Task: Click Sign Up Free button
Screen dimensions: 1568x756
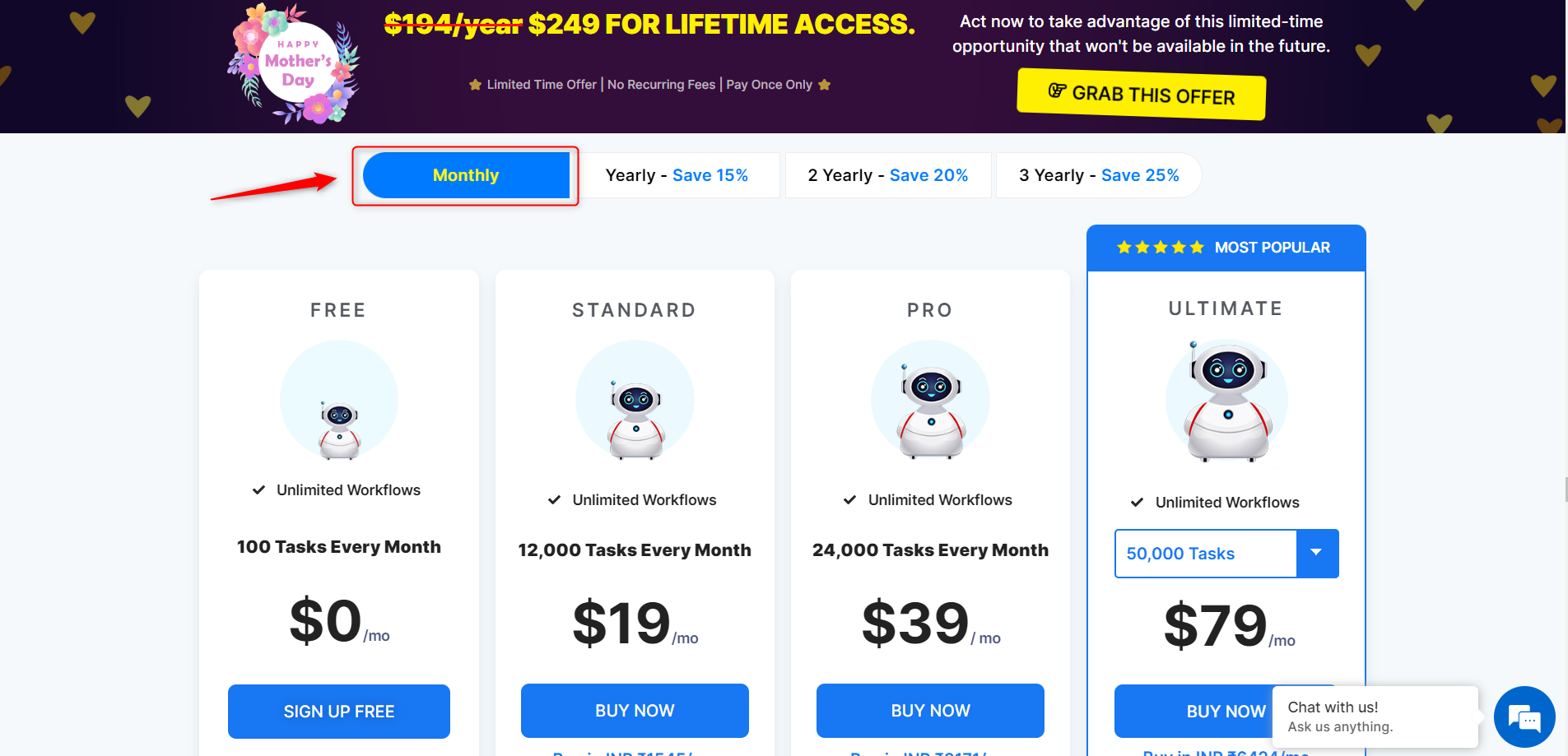Action: pyautogui.click(x=339, y=712)
